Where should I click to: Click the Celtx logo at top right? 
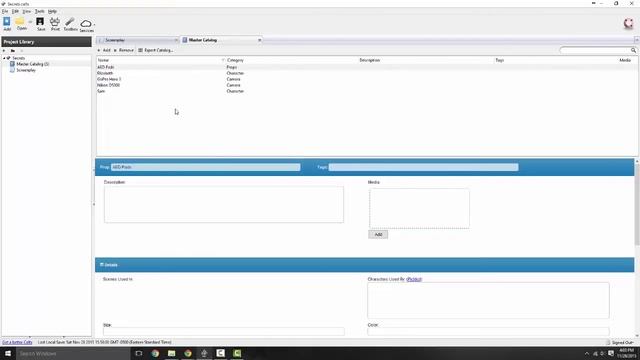tap(629, 23)
